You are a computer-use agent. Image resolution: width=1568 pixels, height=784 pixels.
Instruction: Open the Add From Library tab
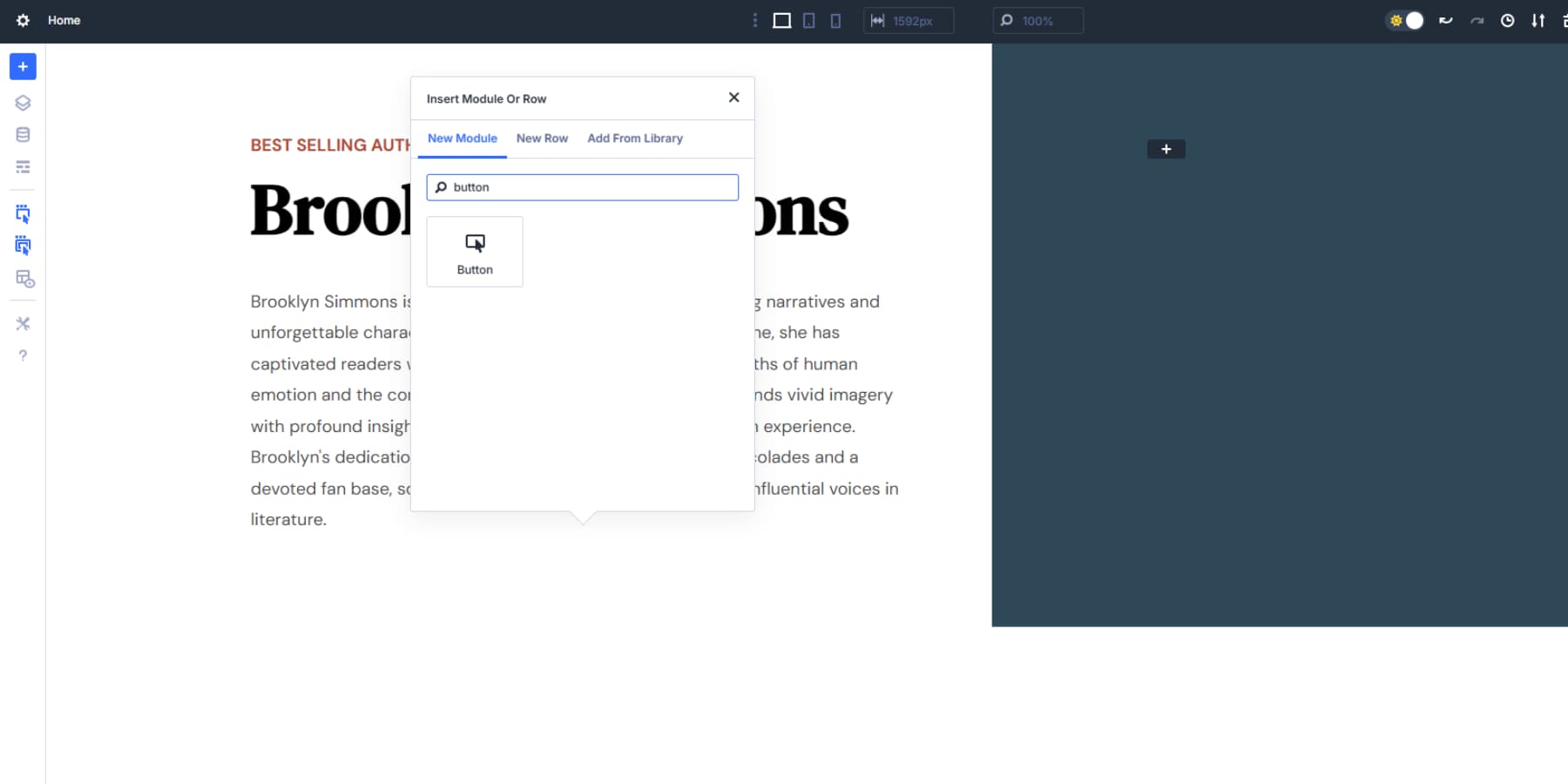[x=635, y=138]
